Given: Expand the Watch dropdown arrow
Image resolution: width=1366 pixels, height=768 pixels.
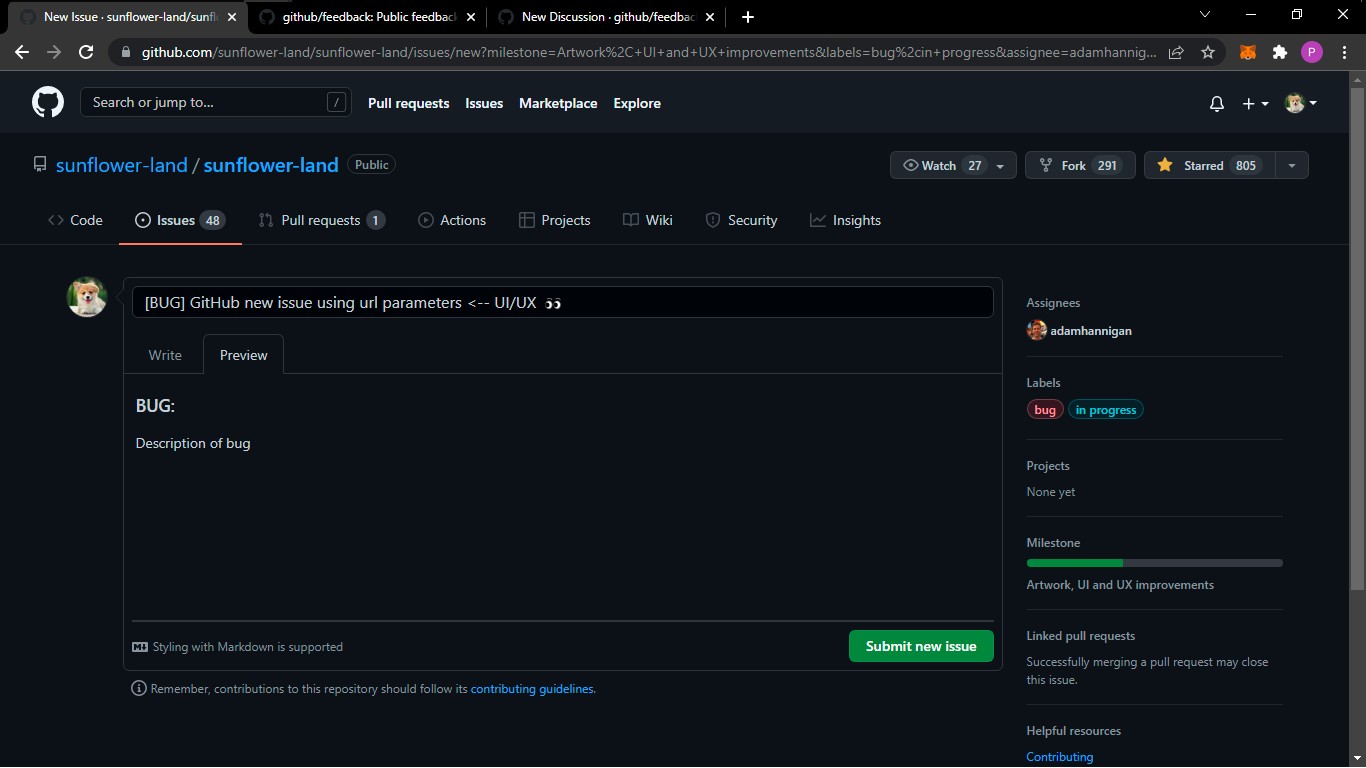Looking at the screenshot, I should [x=1000, y=166].
